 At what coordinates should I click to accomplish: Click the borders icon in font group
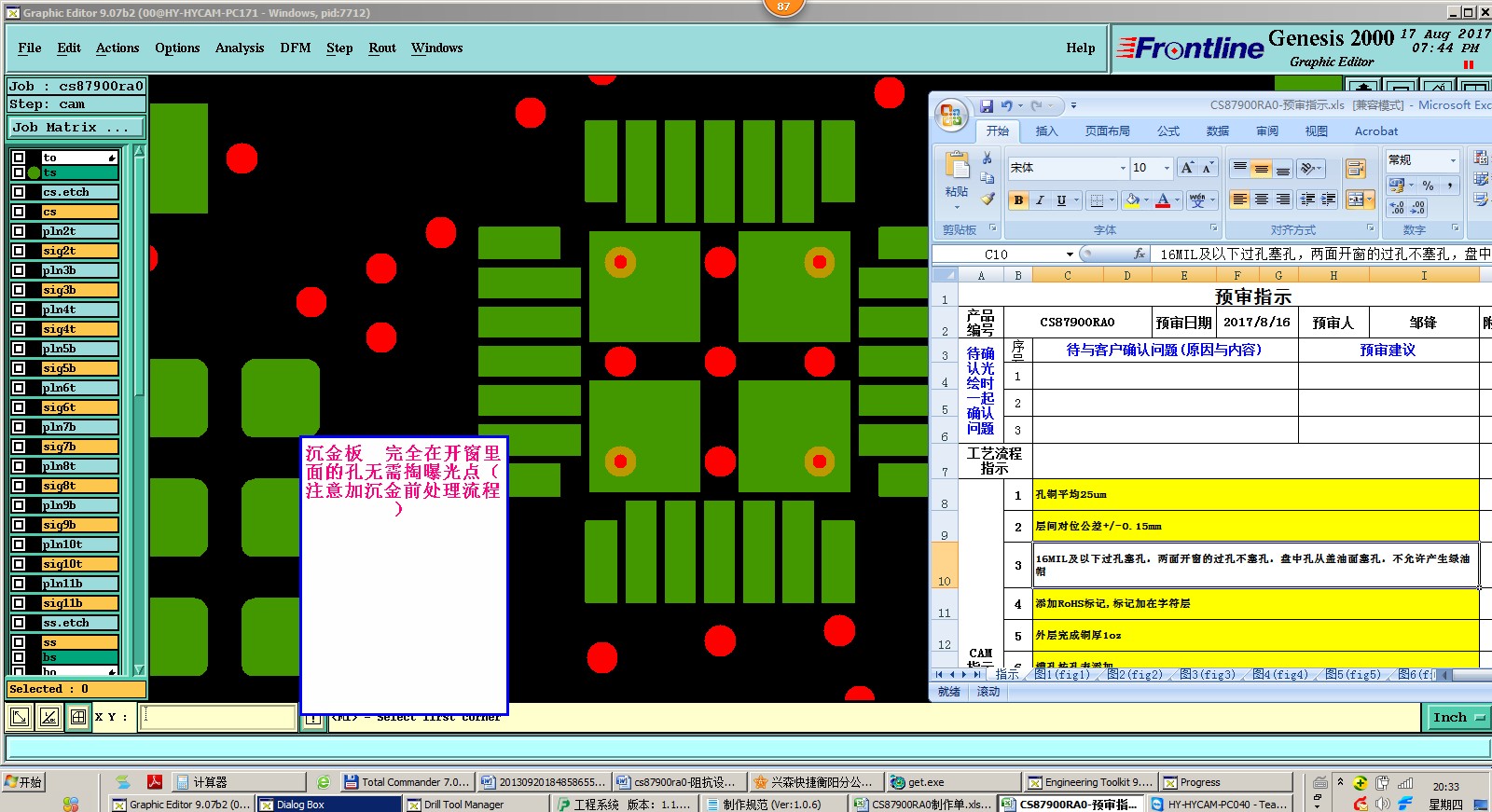pos(1097,200)
